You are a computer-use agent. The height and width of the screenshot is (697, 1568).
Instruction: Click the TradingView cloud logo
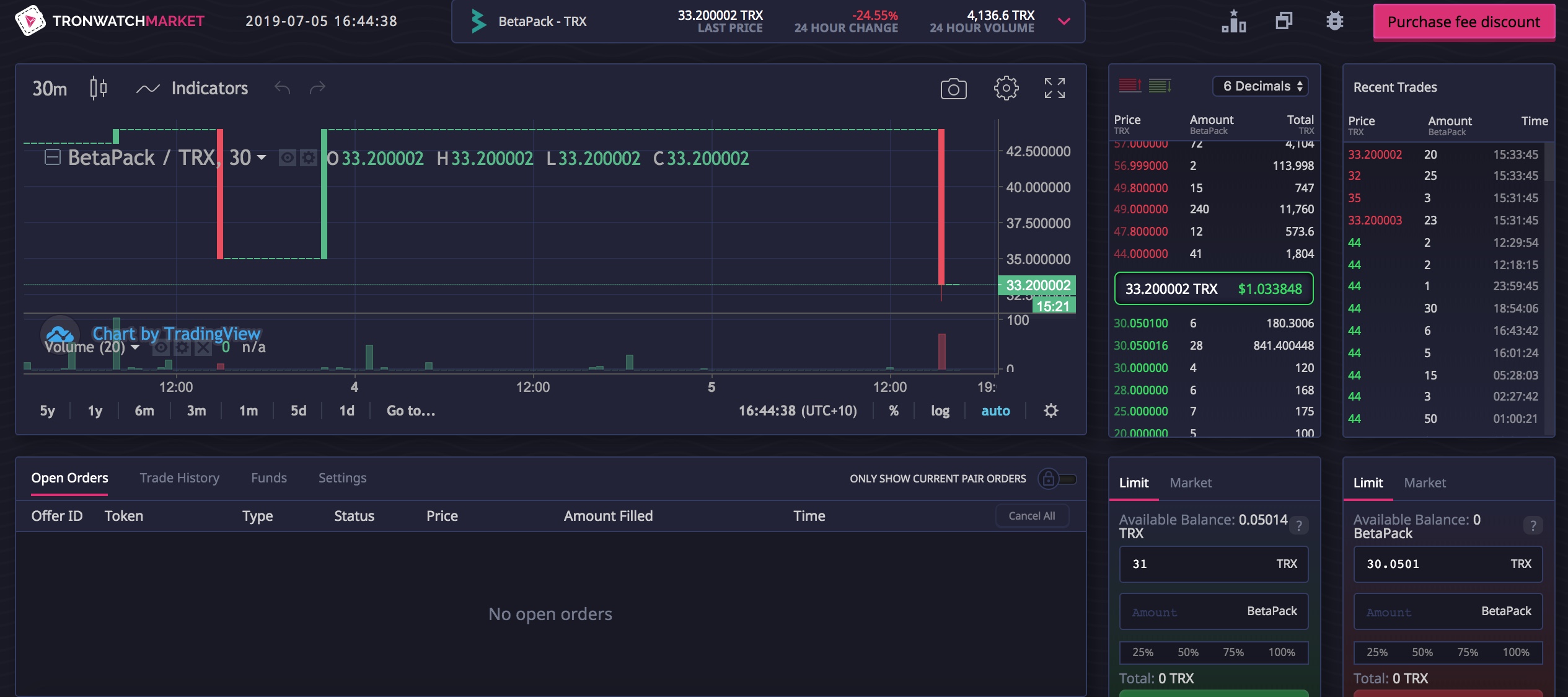point(60,335)
